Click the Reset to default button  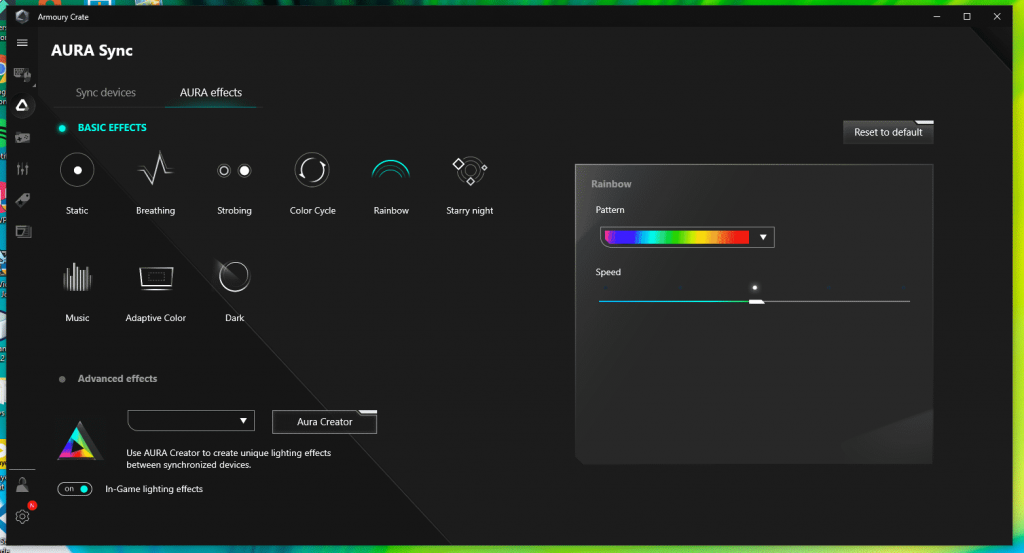point(888,132)
